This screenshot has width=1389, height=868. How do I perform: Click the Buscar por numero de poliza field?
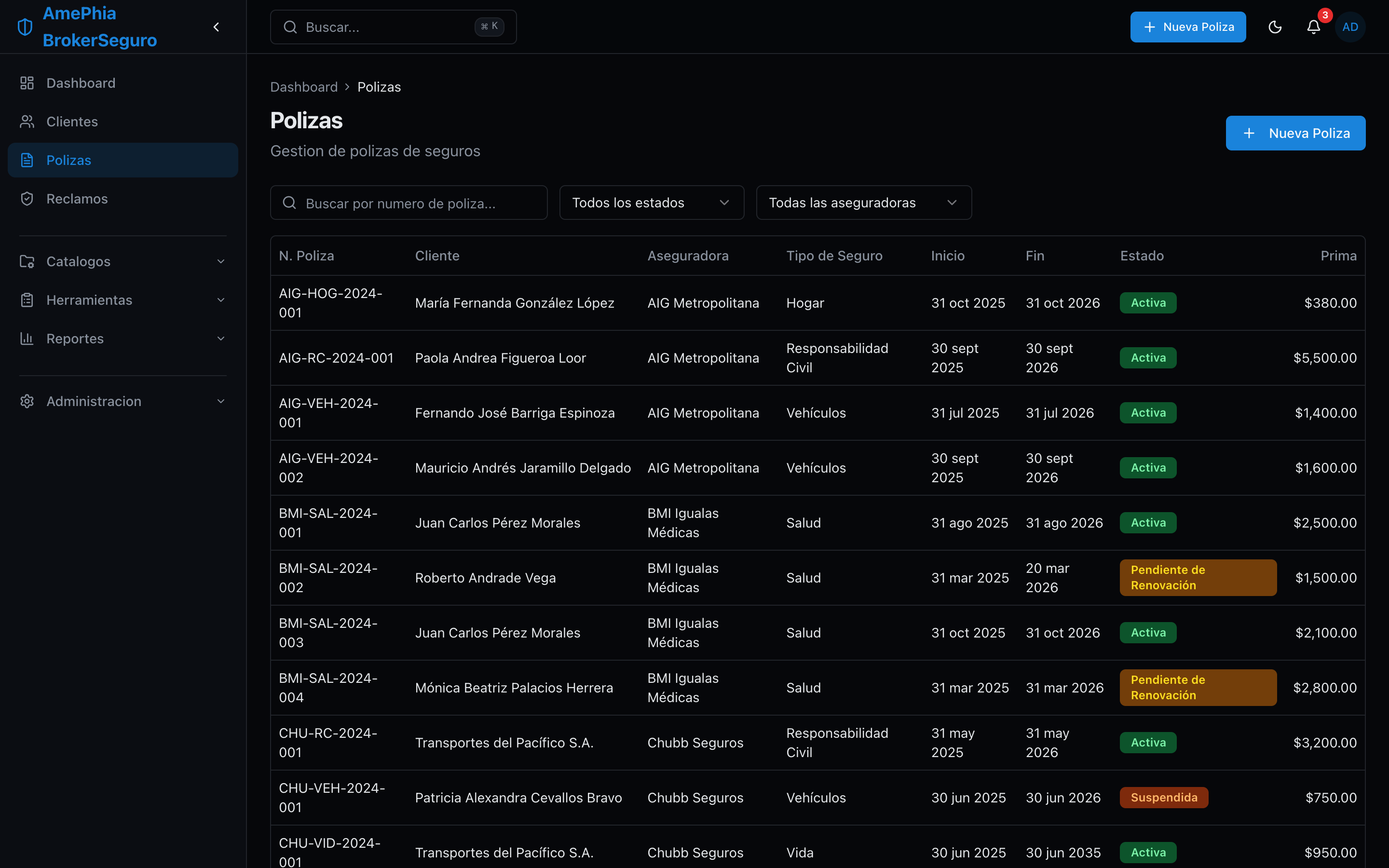(409, 203)
